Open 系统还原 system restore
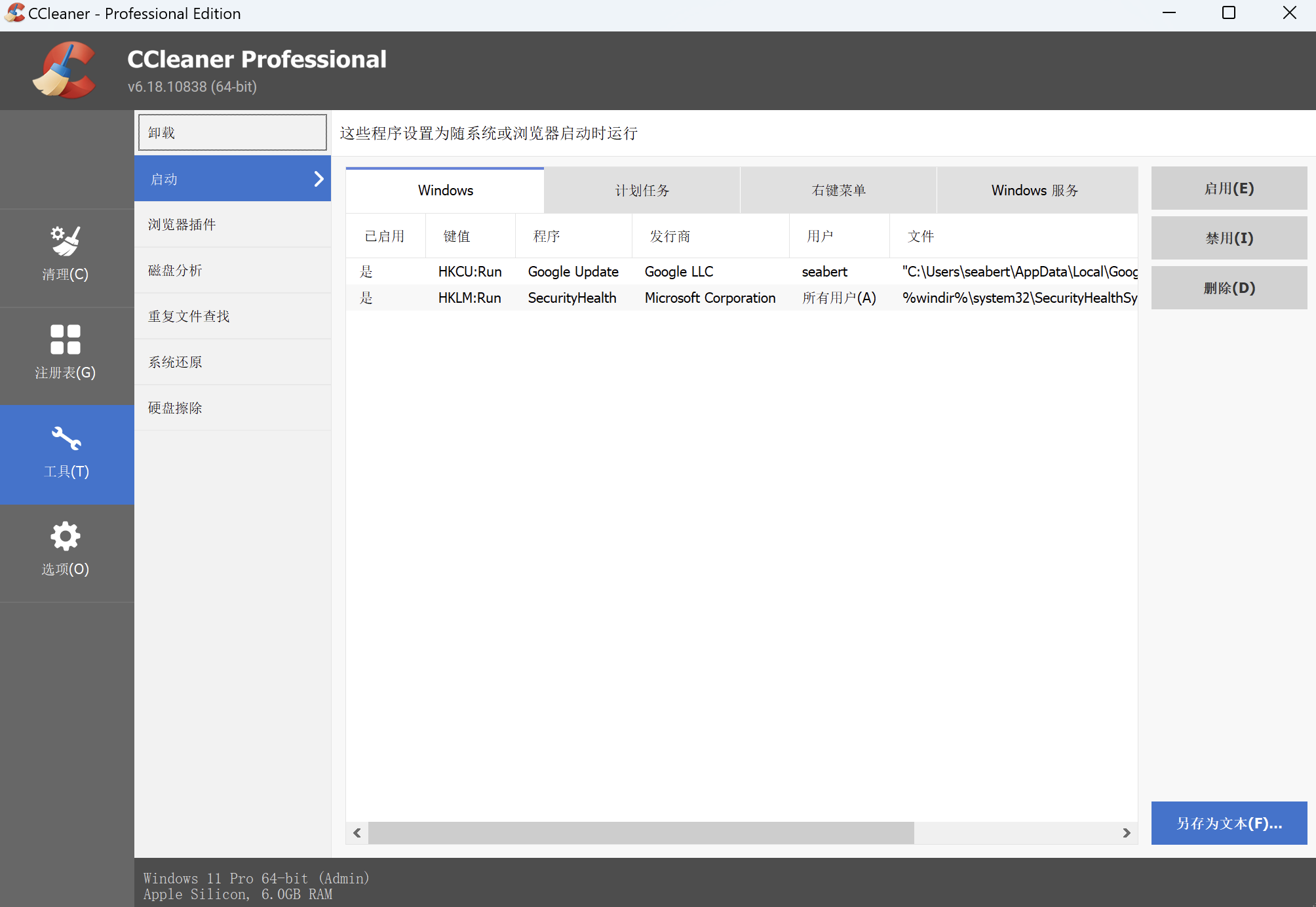The image size is (1316, 907). pos(233,362)
